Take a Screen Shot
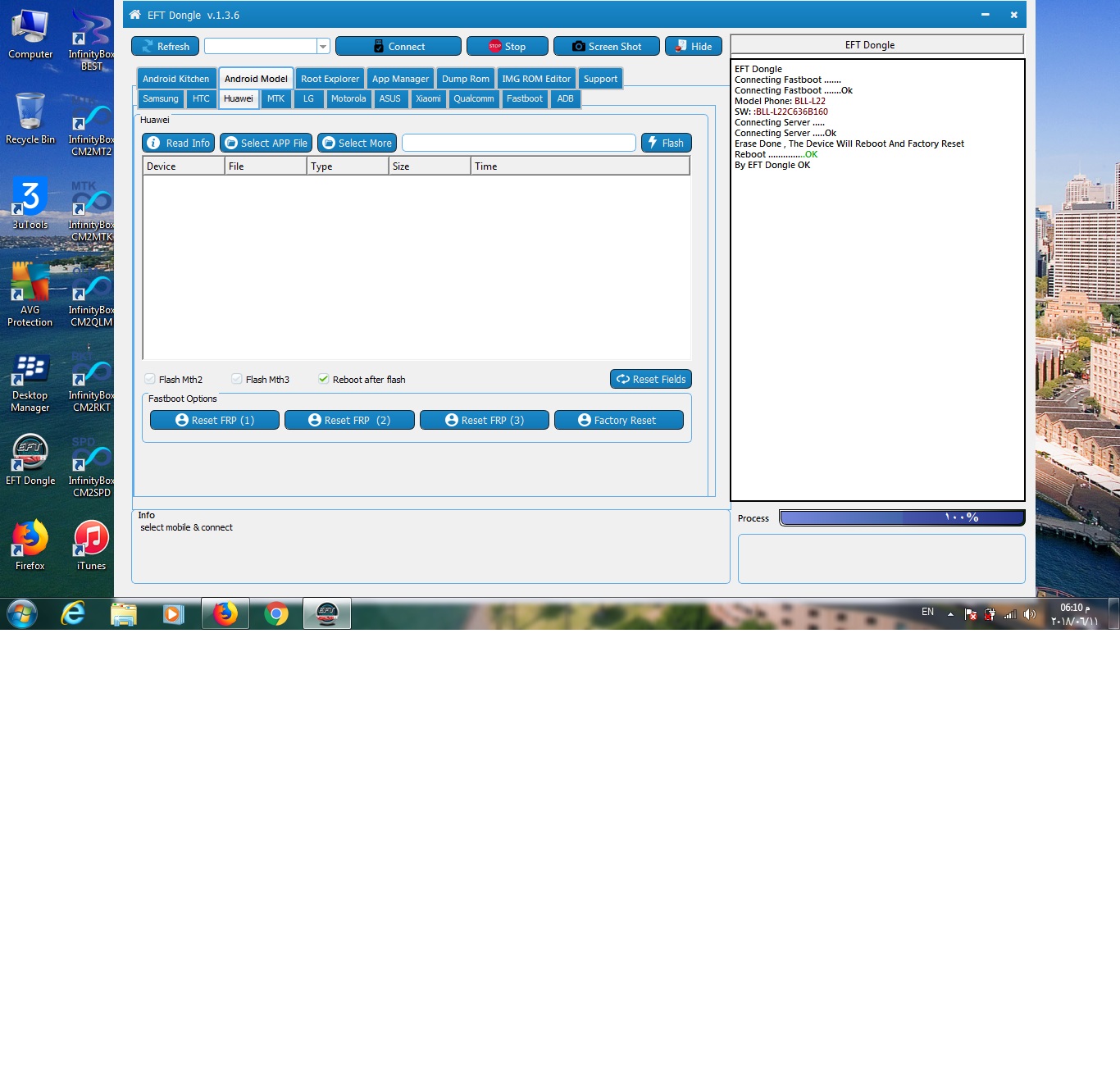 (x=607, y=46)
